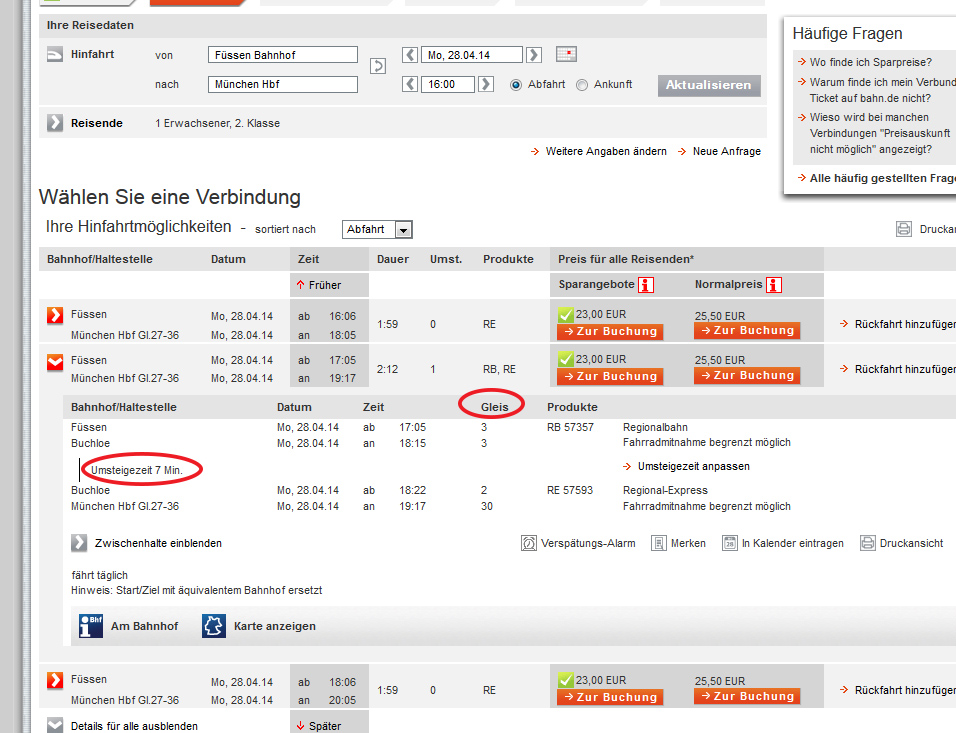Open the calendar date picker icon
This screenshot has width=956, height=733.
tap(566, 54)
